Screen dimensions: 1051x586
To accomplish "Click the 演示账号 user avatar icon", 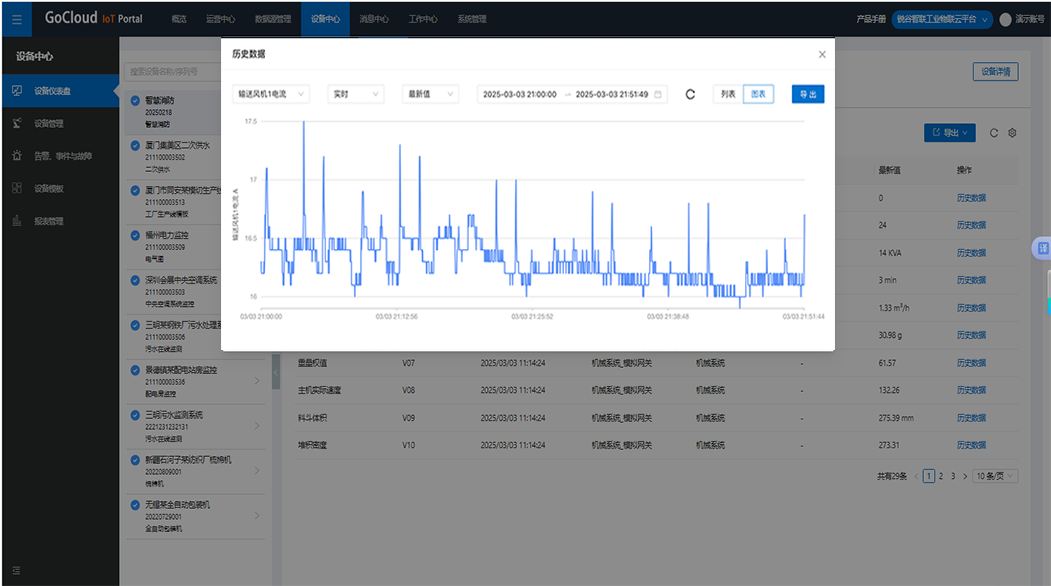I will pos(1005,19).
